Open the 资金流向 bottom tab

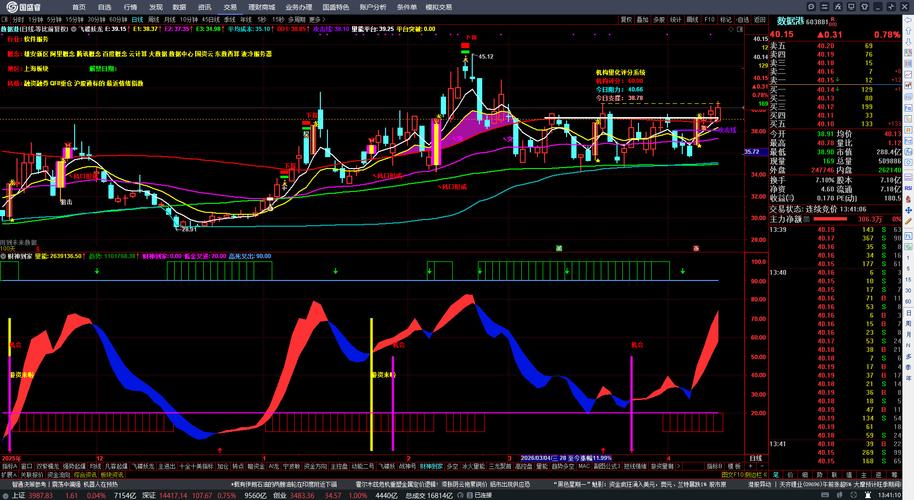click(59, 475)
